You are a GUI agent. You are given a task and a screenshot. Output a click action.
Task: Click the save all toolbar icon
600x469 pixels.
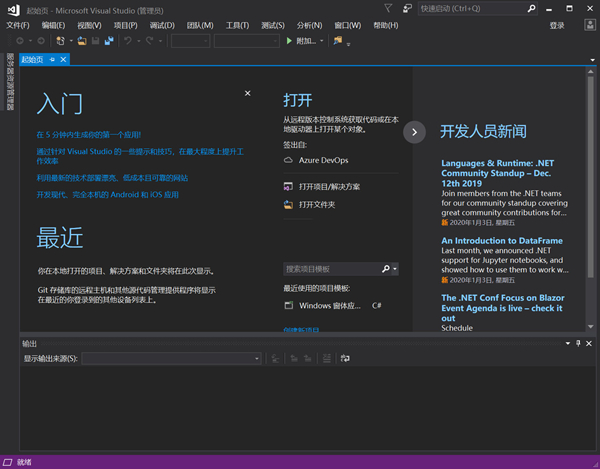tap(109, 41)
